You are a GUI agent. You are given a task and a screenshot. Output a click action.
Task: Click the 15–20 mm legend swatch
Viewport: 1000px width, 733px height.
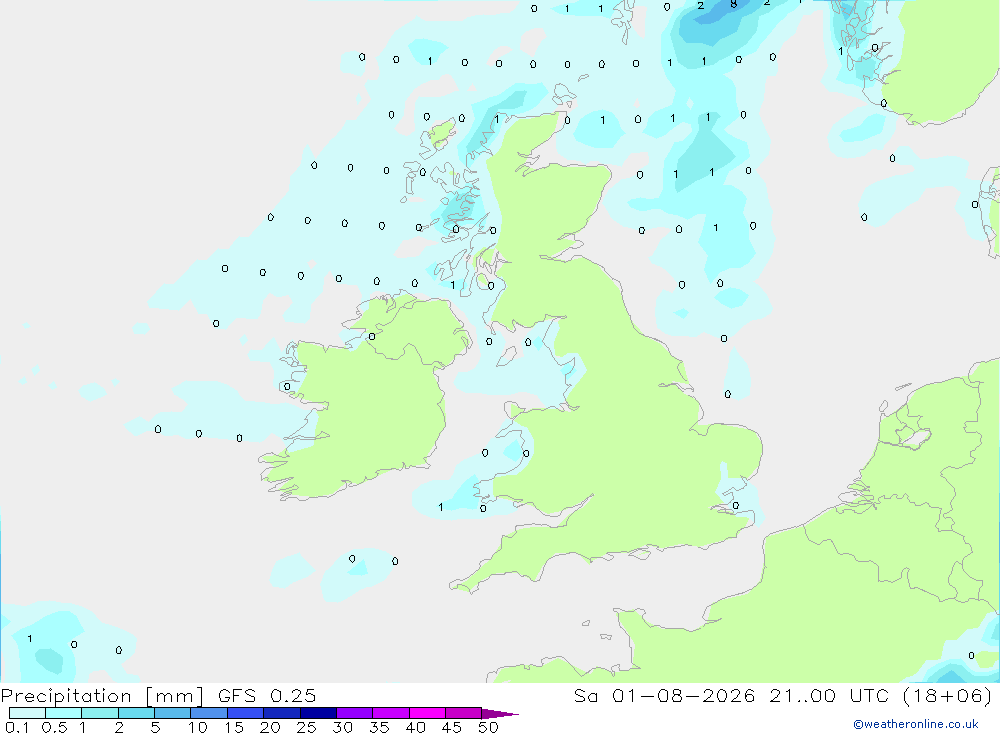tap(246, 713)
